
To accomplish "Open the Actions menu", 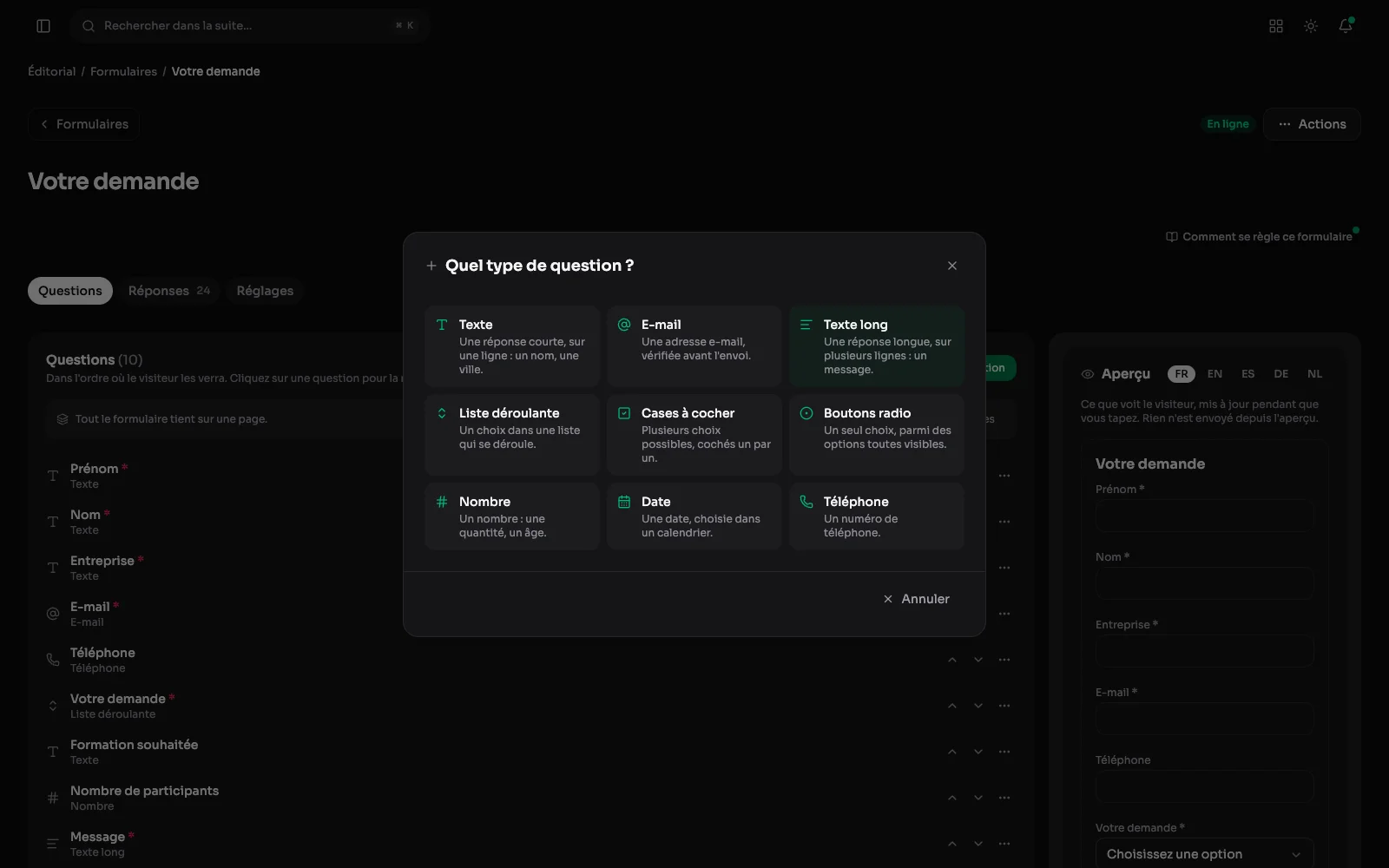I will click(x=1312, y=124).
